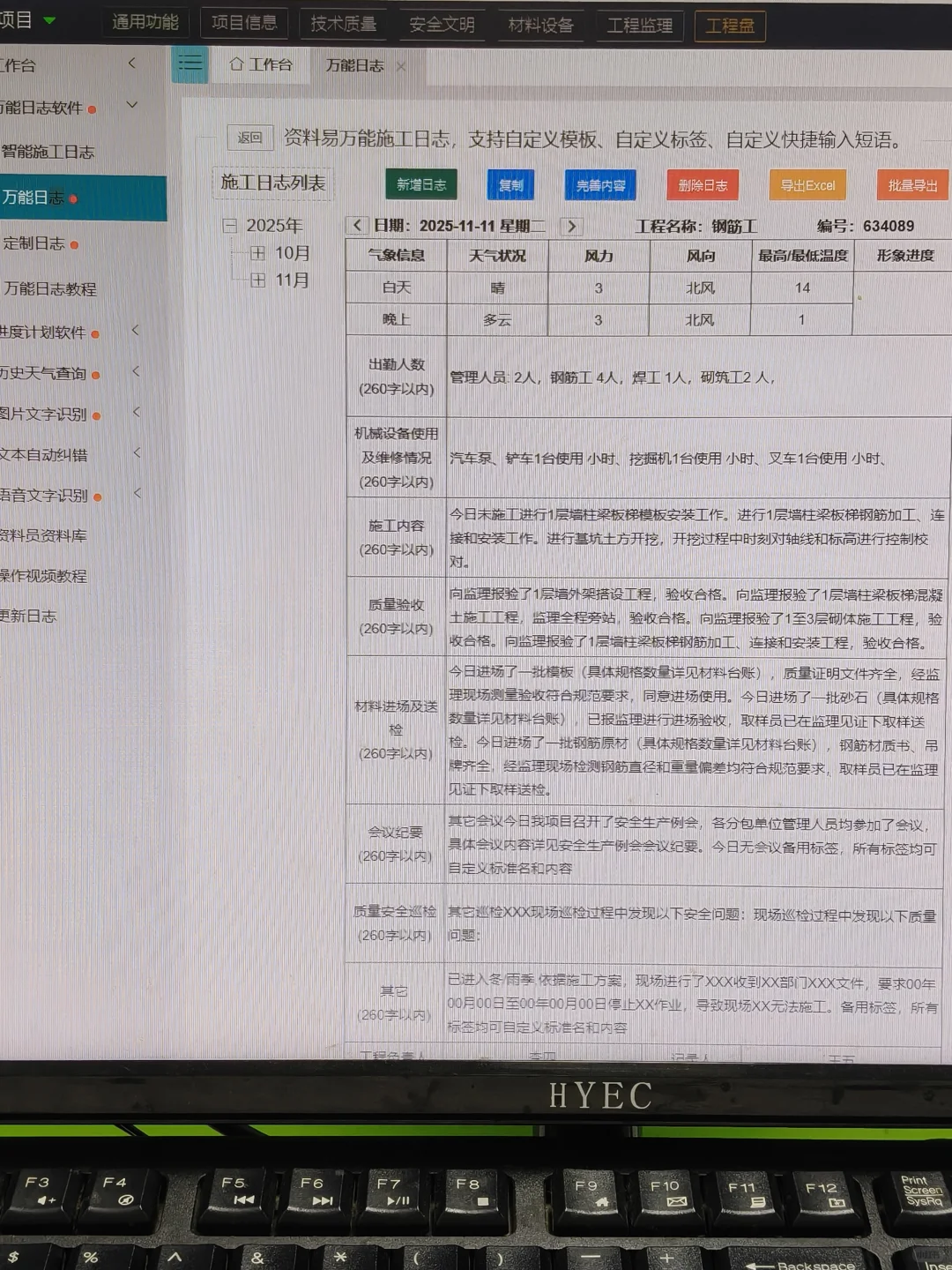Switch to the 工作台 tab
The height and width of the screenshot is (1270, 952).
click(268, 64)
